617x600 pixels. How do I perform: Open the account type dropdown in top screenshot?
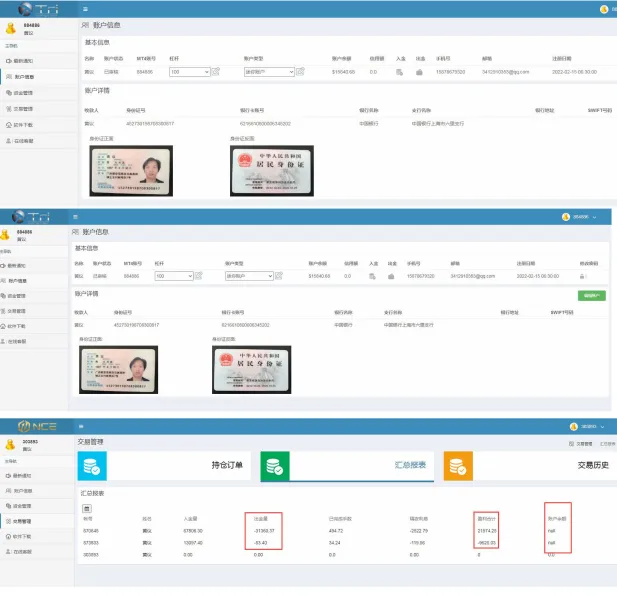[269, 72]
